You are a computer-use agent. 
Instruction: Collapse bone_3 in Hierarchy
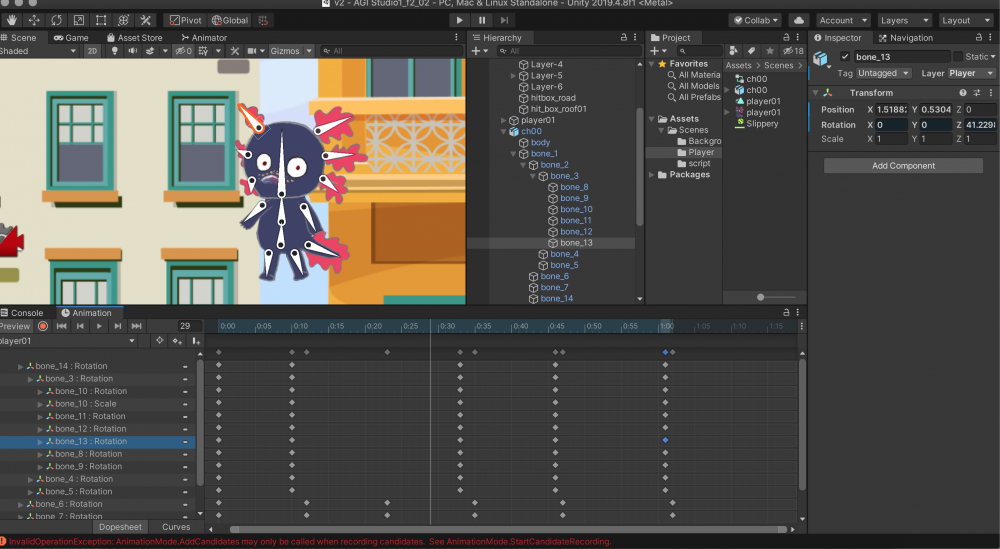pos(533,176)
